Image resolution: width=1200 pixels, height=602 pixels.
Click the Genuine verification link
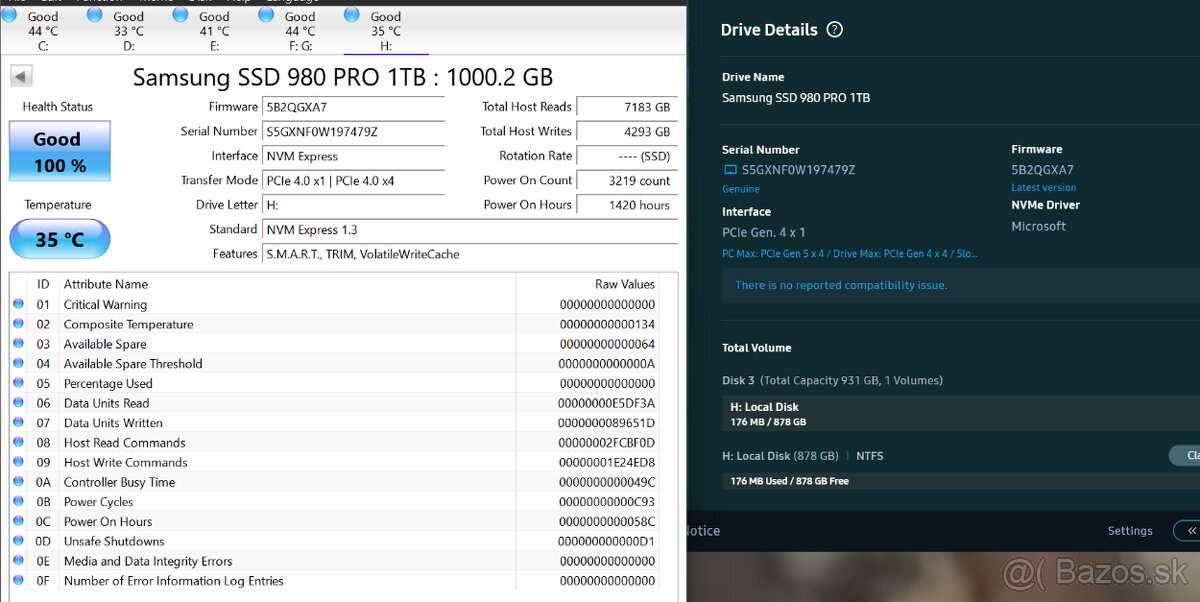click(740, 188)
